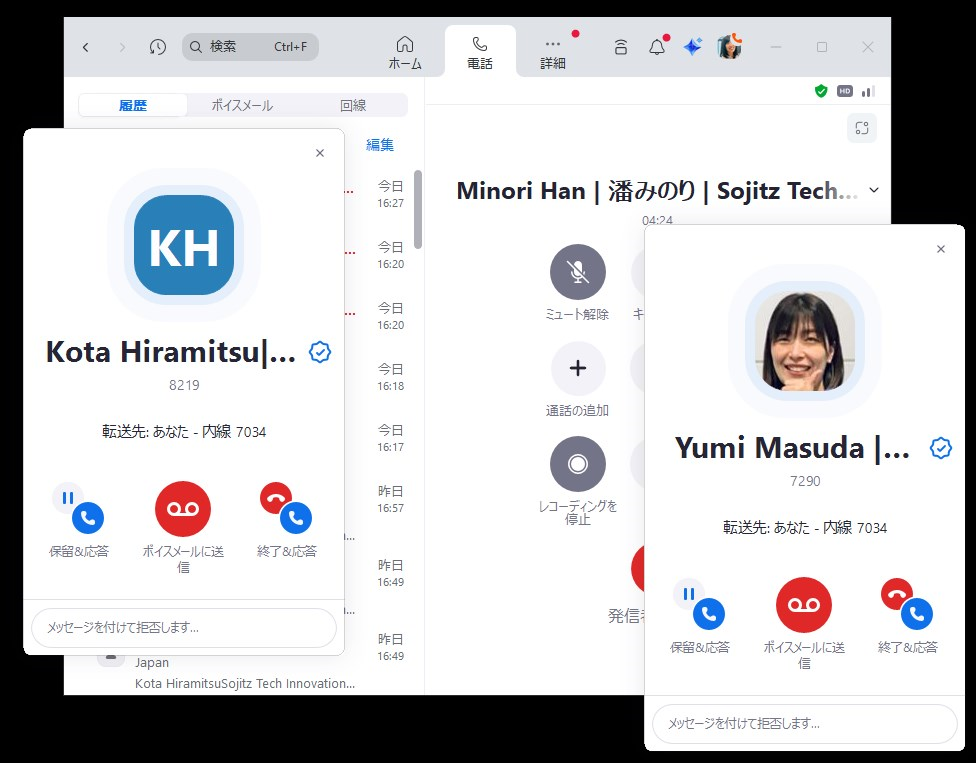Click 終了&応答 in Yumi Masuda popup
Image resolution: width=976 pixels, height=763 pixels.
(908, 606)
